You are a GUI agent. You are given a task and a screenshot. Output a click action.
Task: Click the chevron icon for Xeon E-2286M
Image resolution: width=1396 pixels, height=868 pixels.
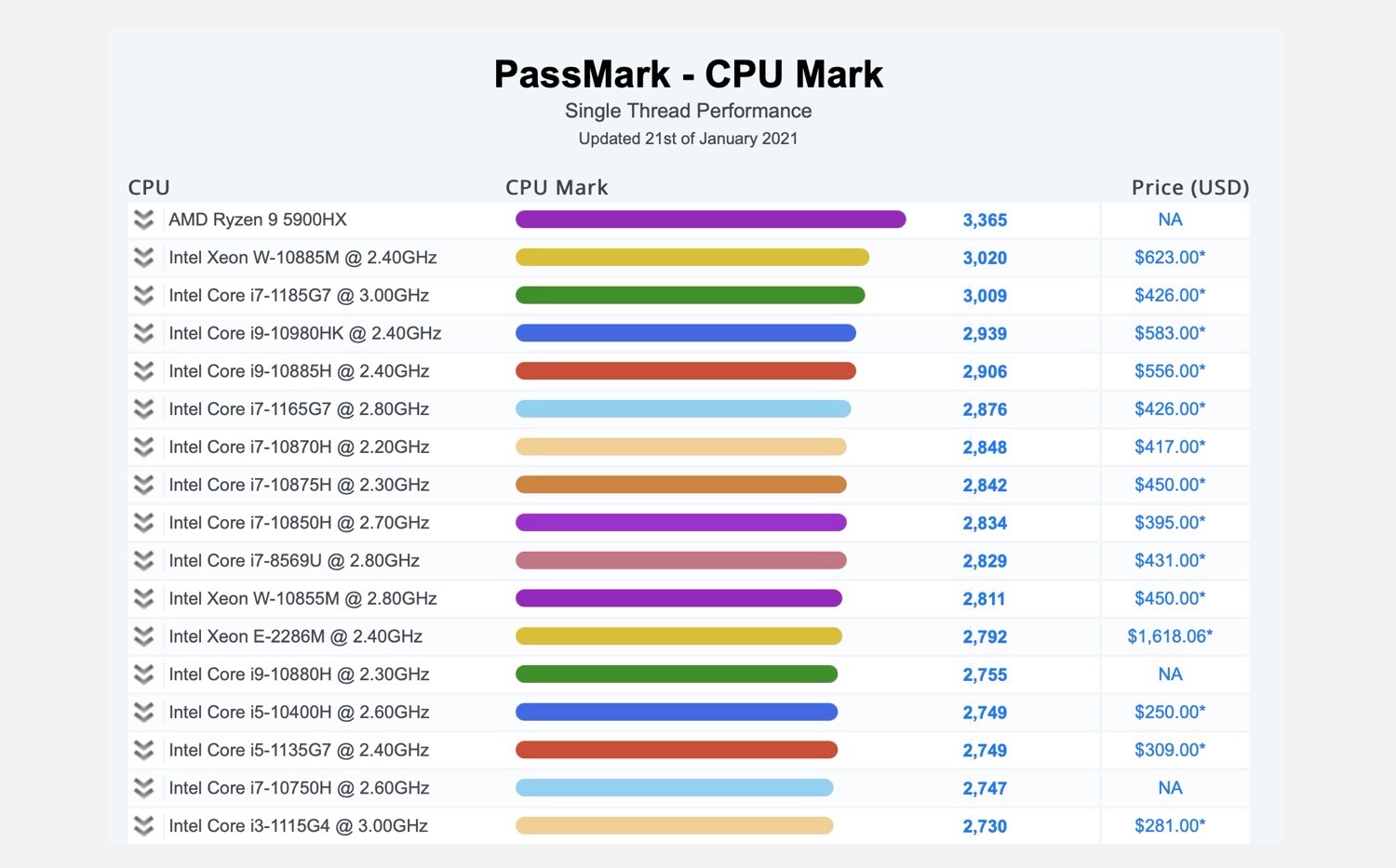click(x=143, y=636)
